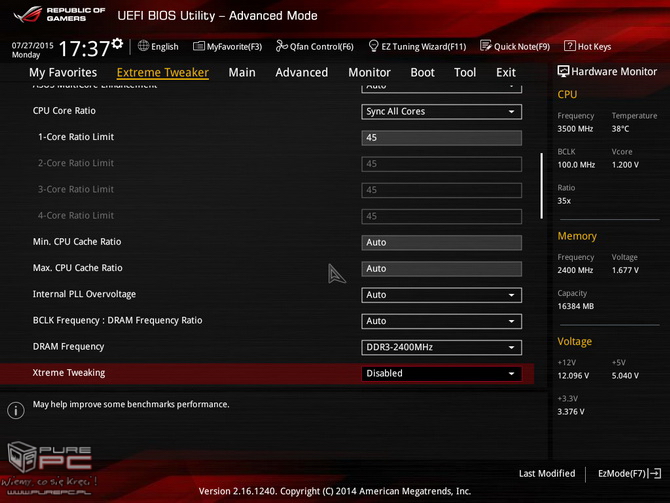Viewport: 670px width, 503px height.
Task: Click the EzMode exit arrow icon
Action: point(655,474)
